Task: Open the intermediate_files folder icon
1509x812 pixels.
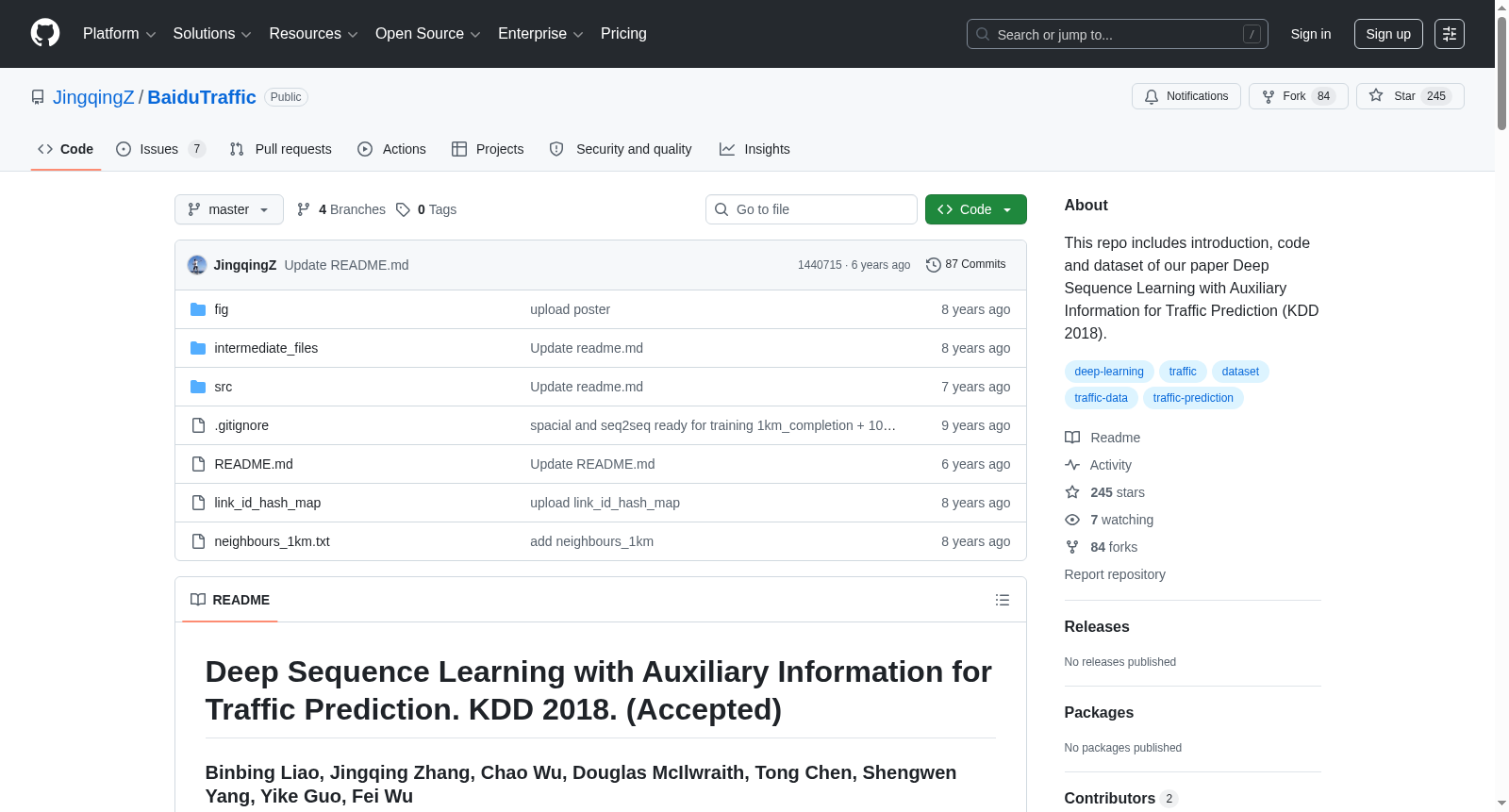Action: pyautogui.click(x=198, y=348)
